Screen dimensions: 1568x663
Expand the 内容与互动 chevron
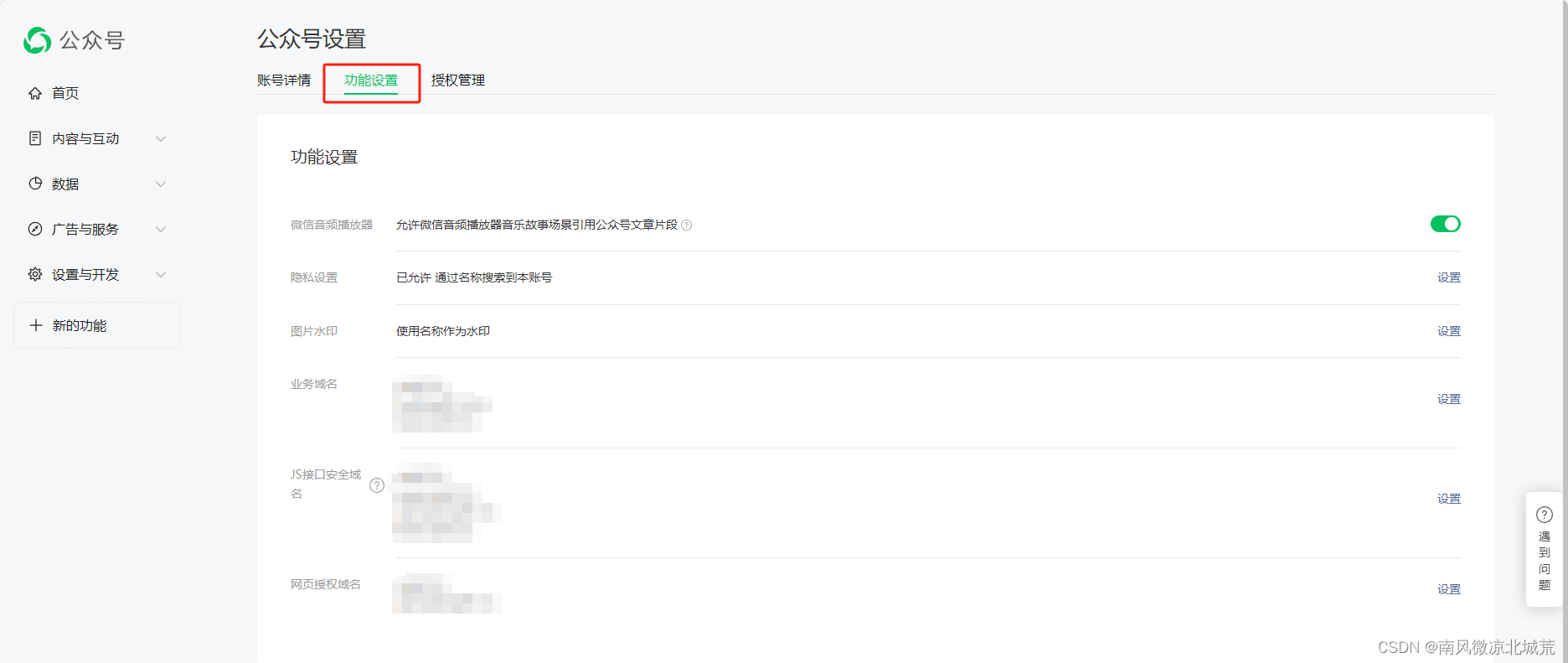[161, 138]
